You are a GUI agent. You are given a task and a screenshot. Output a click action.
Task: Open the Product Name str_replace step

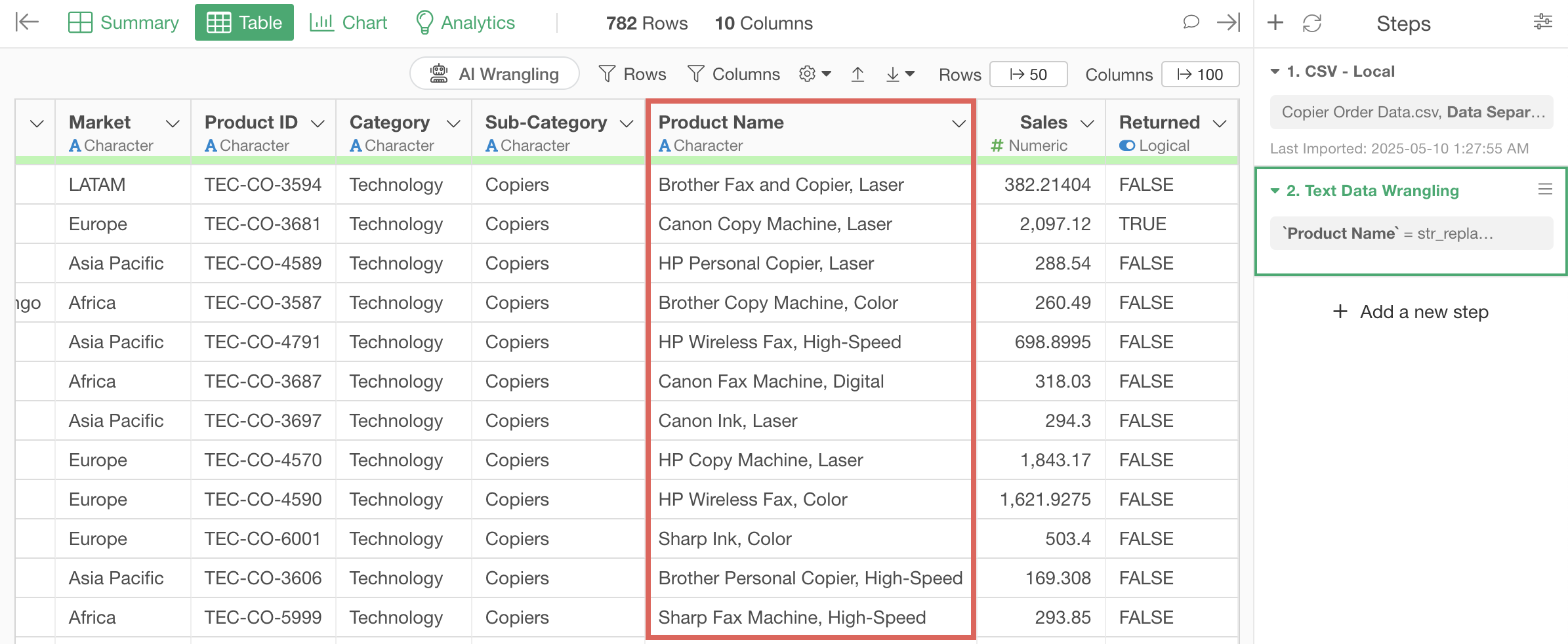pos(1411,233)
